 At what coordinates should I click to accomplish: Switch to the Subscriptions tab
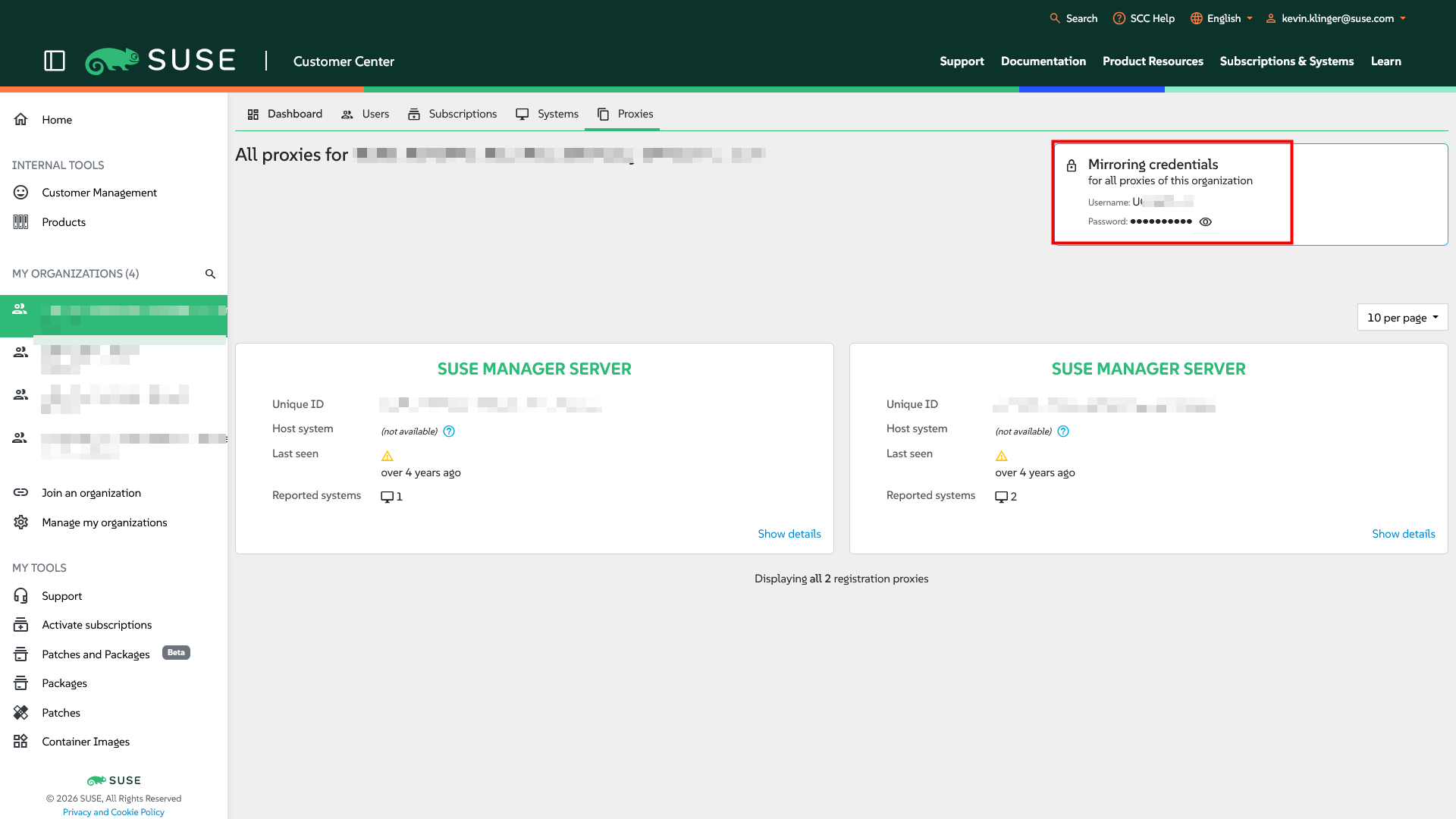click(x=453, y=114)
